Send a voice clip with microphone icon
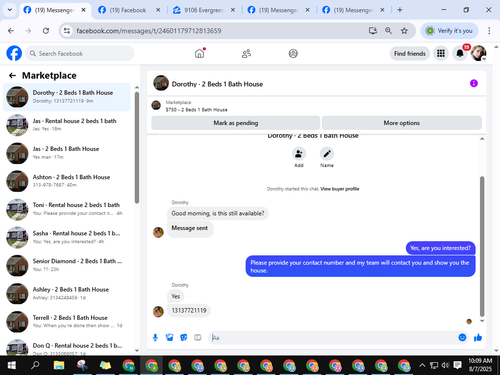 coord(155,338)
